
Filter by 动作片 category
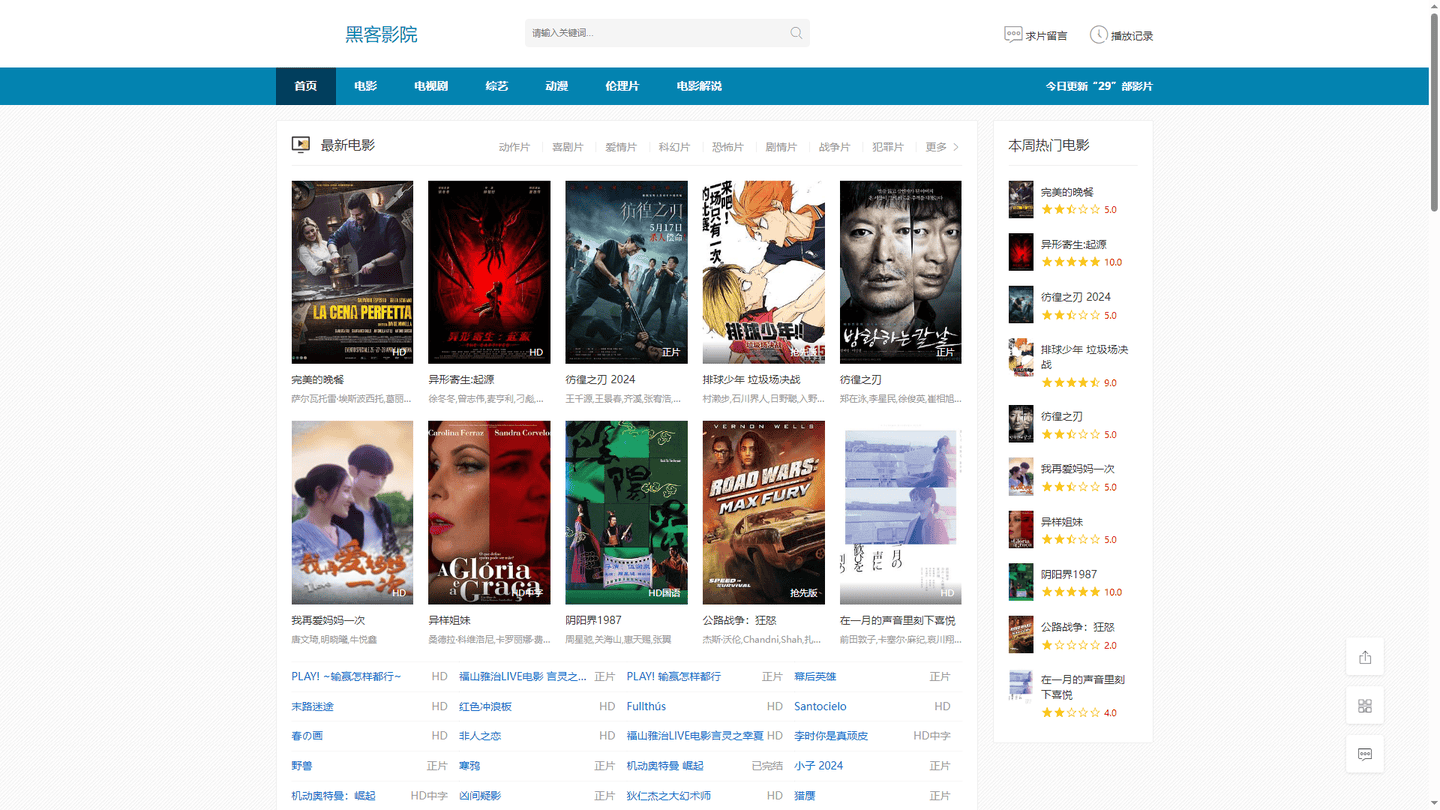[514, 147]
